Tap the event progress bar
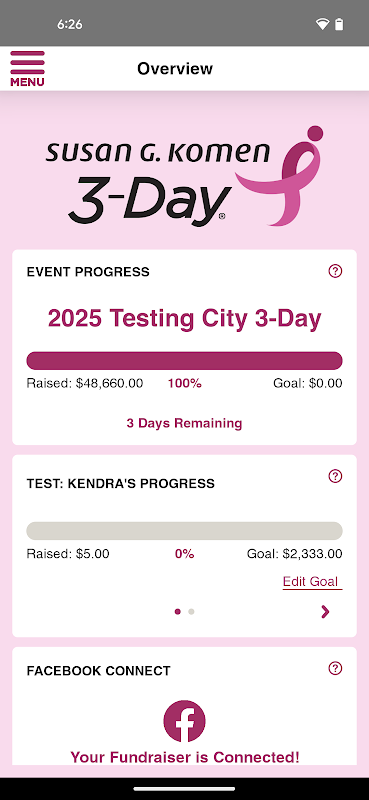Screen dimensions: 369x800 (x=184, y=360)
